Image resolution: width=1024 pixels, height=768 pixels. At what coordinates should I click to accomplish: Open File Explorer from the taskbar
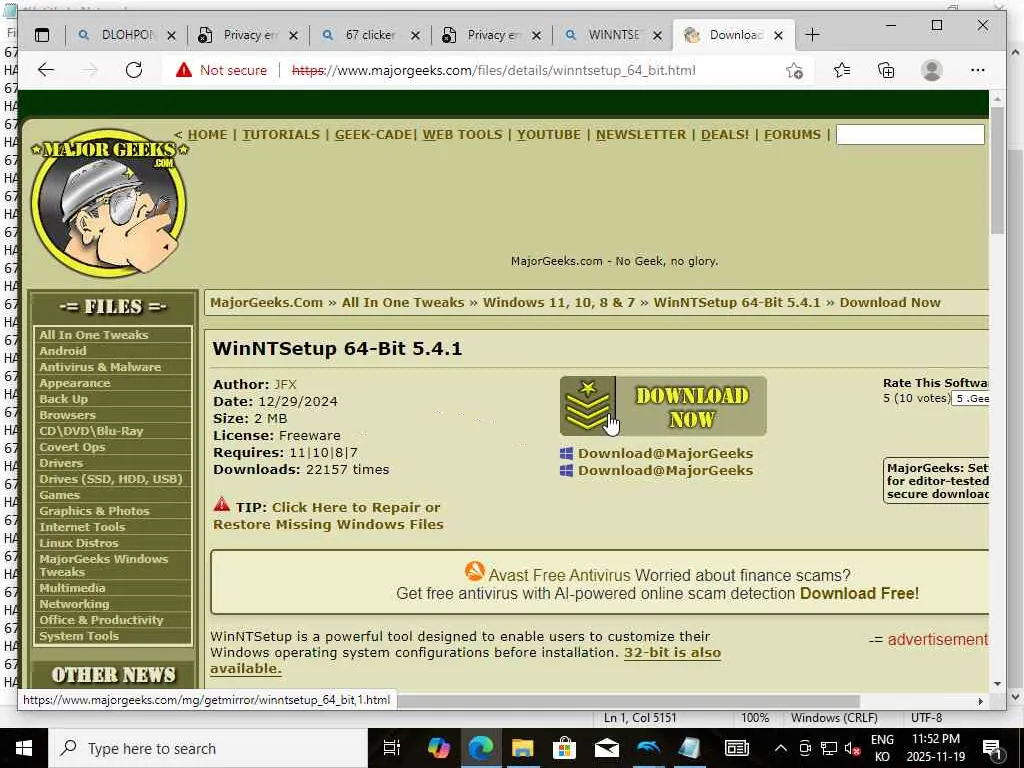[522, 748]
